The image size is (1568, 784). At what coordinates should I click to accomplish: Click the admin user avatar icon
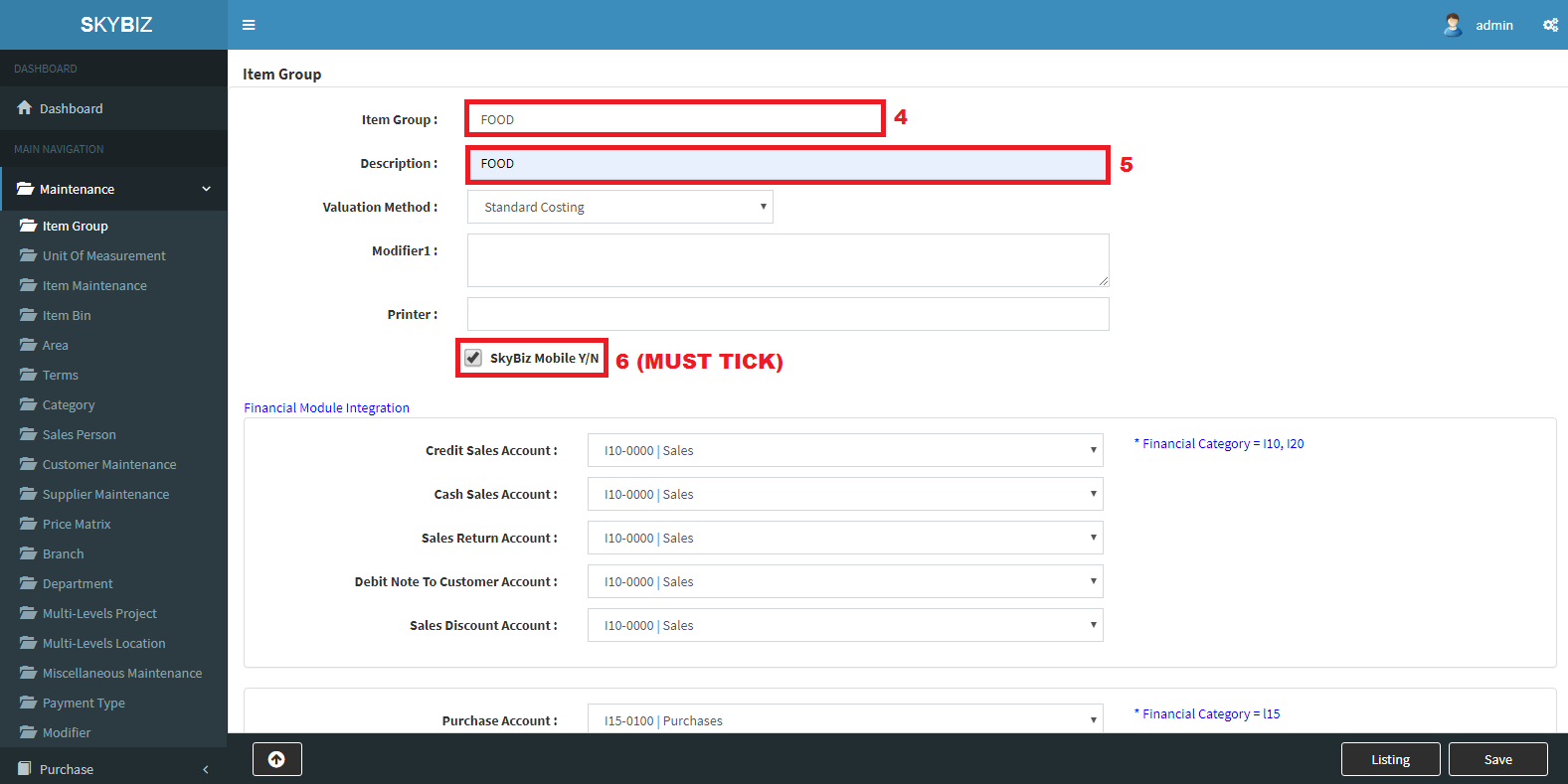tap(1453, 25)
